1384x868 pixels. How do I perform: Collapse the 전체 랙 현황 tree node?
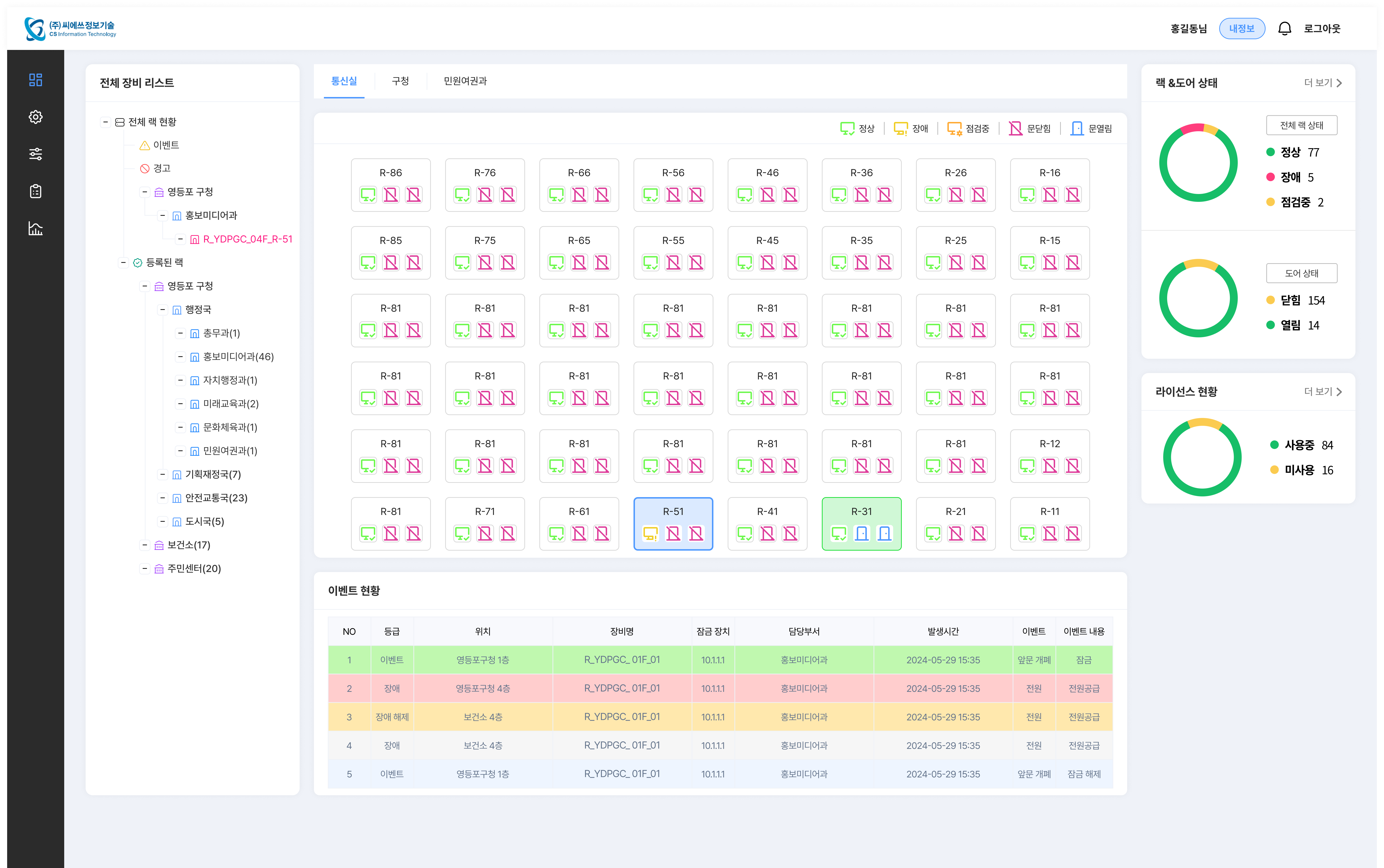tap(106, 122)
